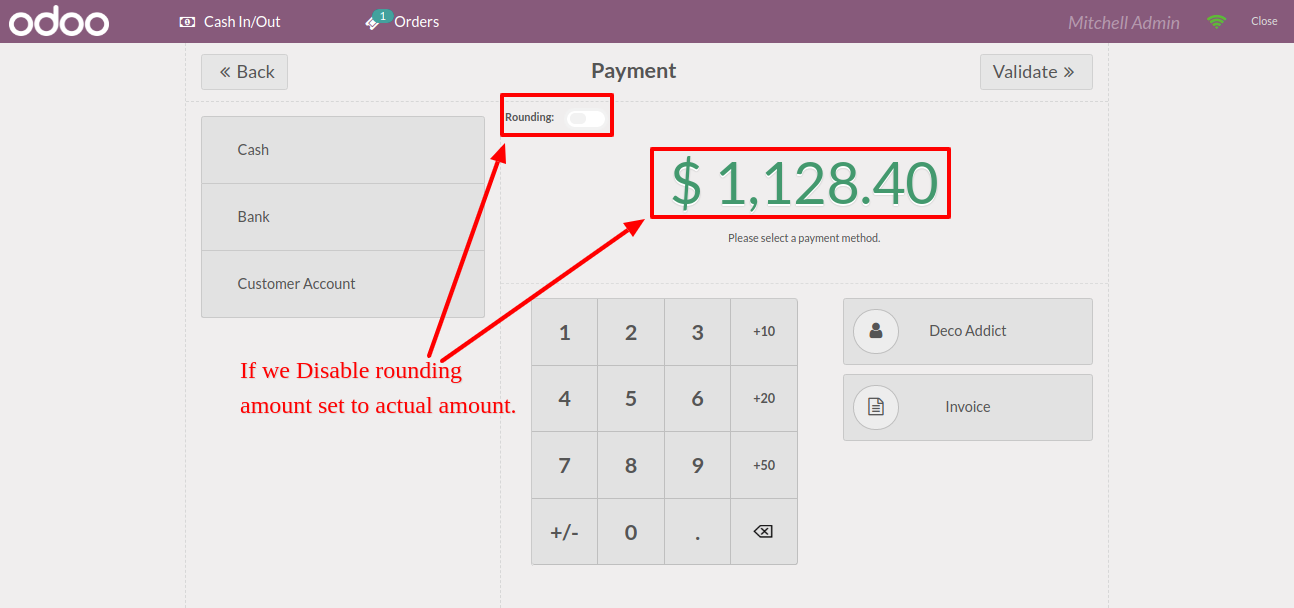Viewport: 1294px width, 608px height.
Task: Click the Odoo logo
Action: tap(59, 21)
